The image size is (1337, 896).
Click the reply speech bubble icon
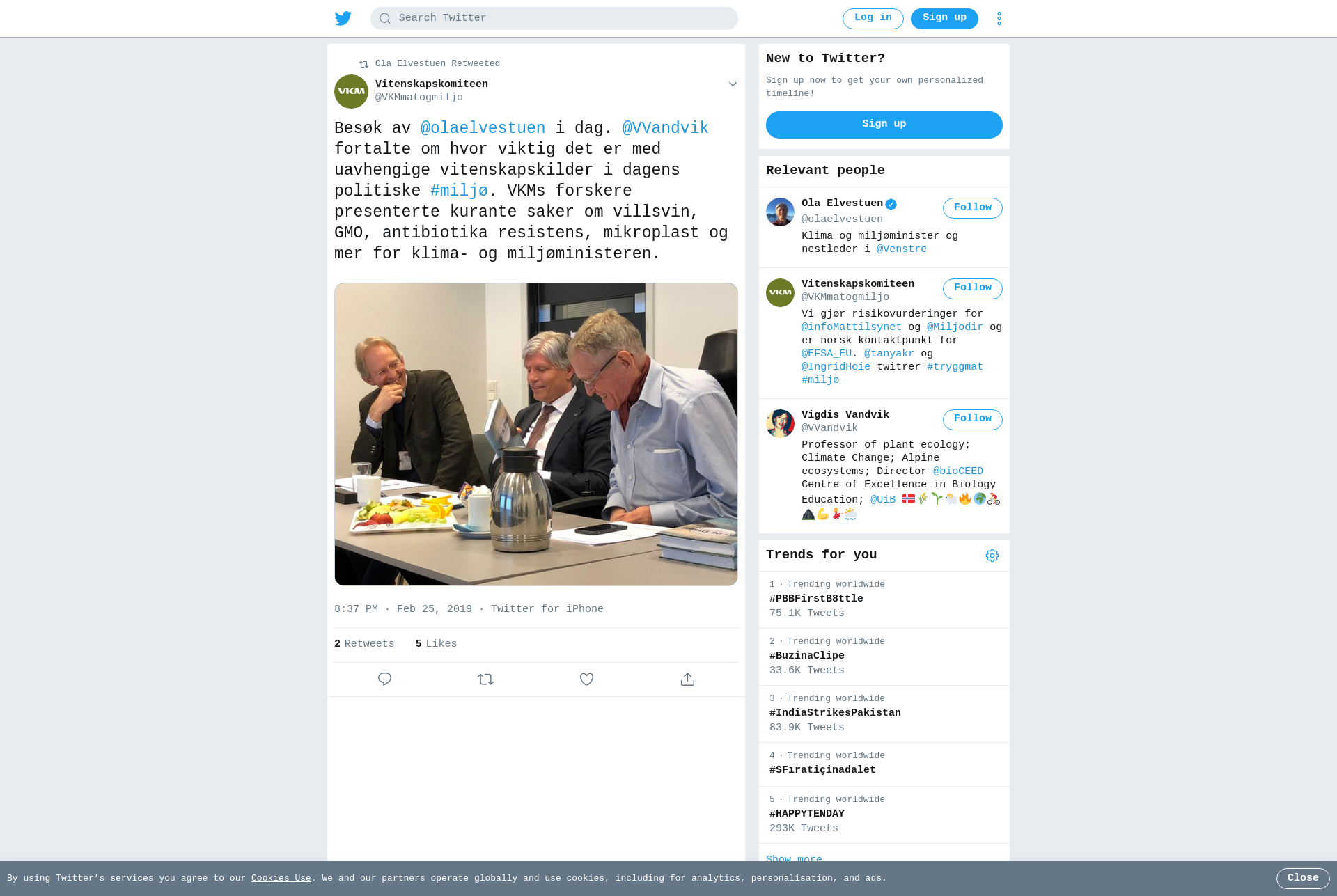384,679
